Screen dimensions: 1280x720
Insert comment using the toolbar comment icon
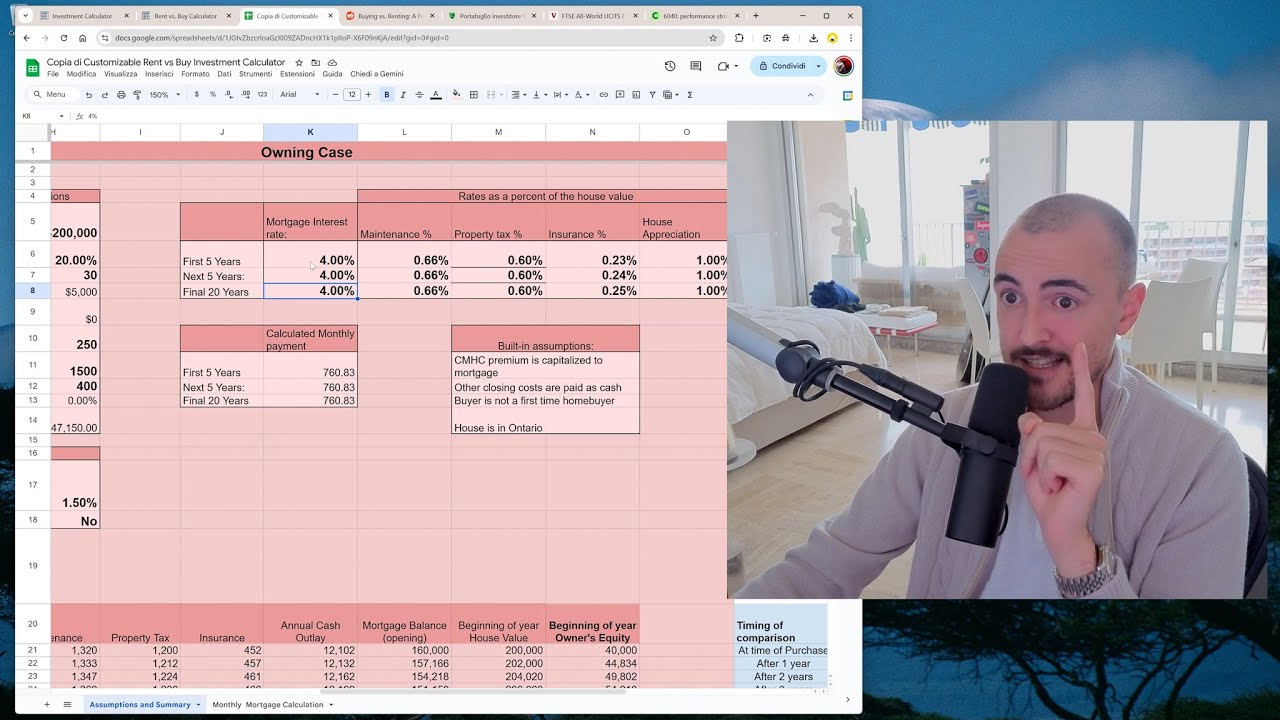point(620,95)
